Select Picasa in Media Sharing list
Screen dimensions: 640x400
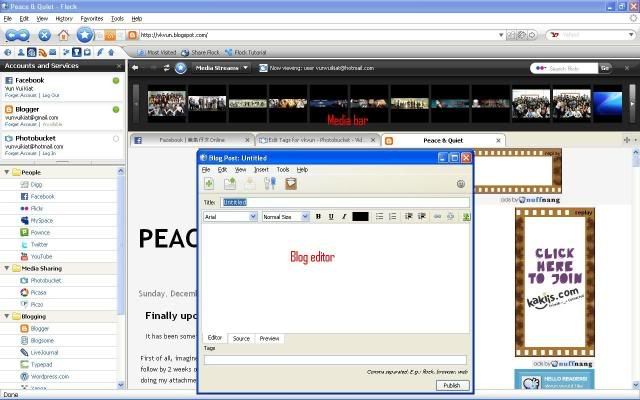click(x=38, y=292)
